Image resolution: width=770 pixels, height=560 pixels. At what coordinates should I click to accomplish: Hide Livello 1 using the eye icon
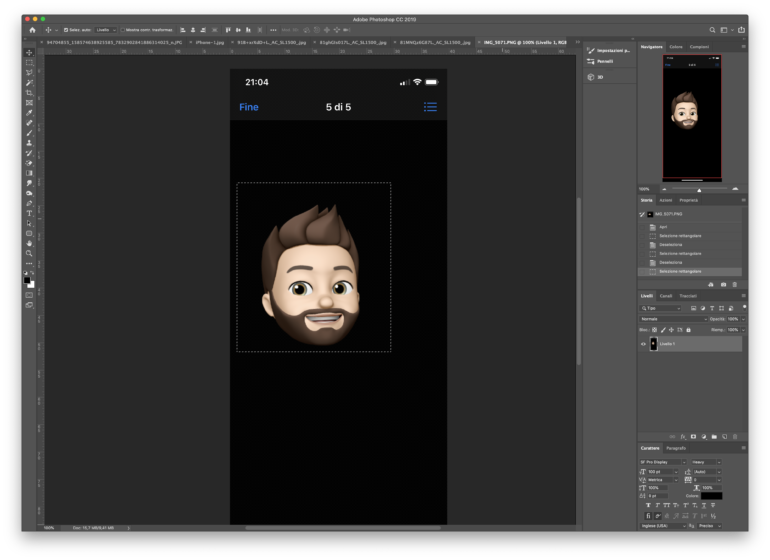click(643, 344)
